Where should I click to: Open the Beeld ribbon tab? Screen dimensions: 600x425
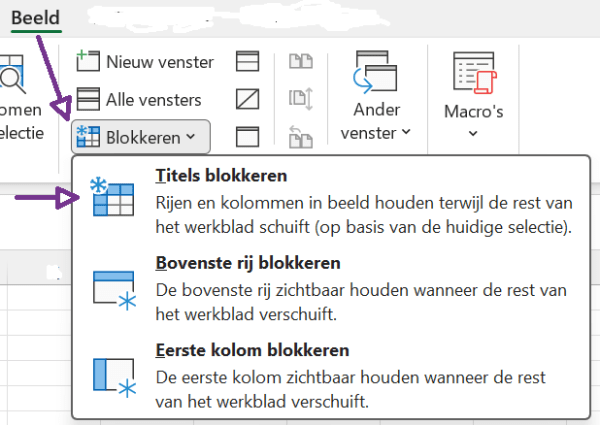pos(36,18)
